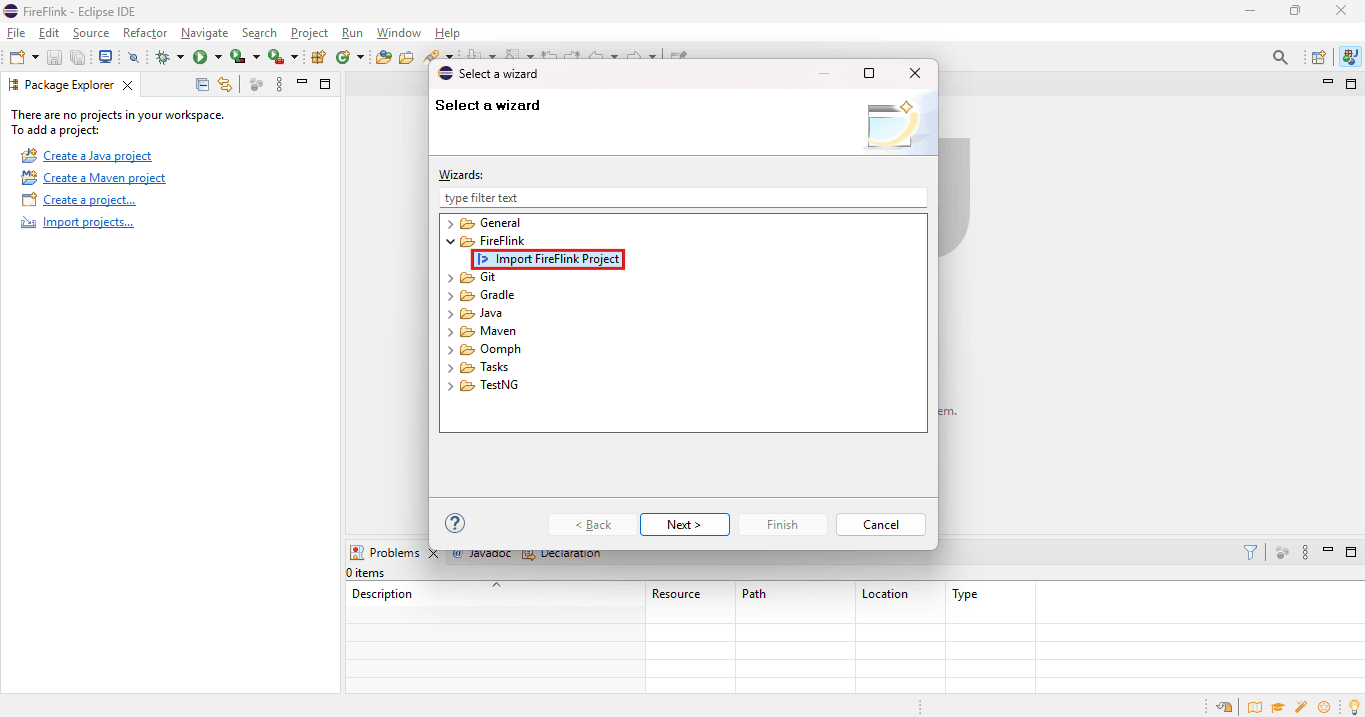The width and height of the screenshot is (1365, 717).
Task: Click the Open Task folder icon
Action: click(406, 58)
